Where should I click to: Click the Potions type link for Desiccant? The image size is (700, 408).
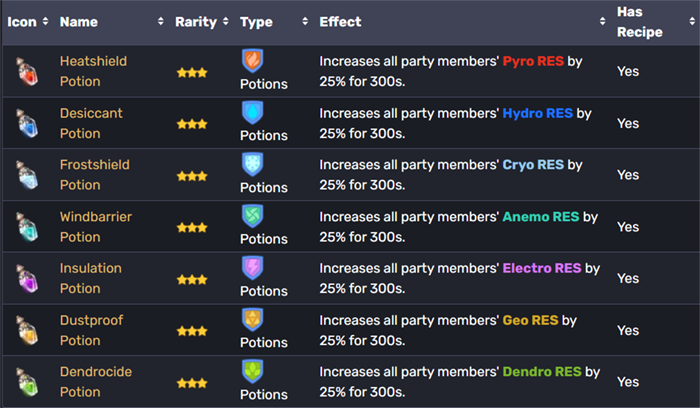(264, 135)
